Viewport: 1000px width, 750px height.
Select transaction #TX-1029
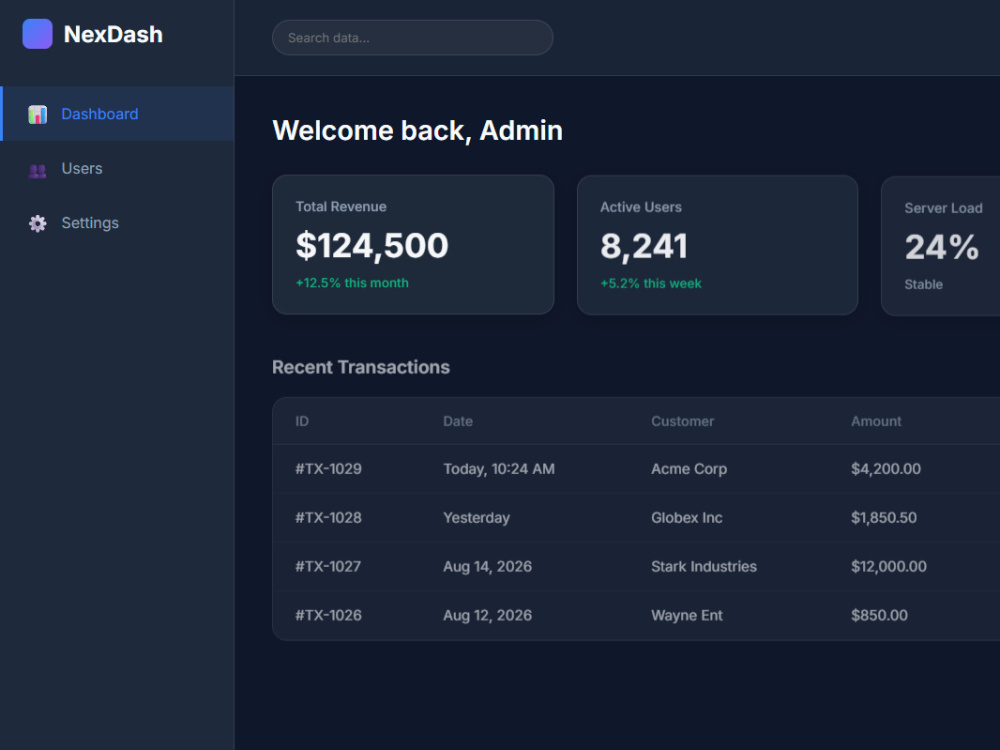click(328, 469)
